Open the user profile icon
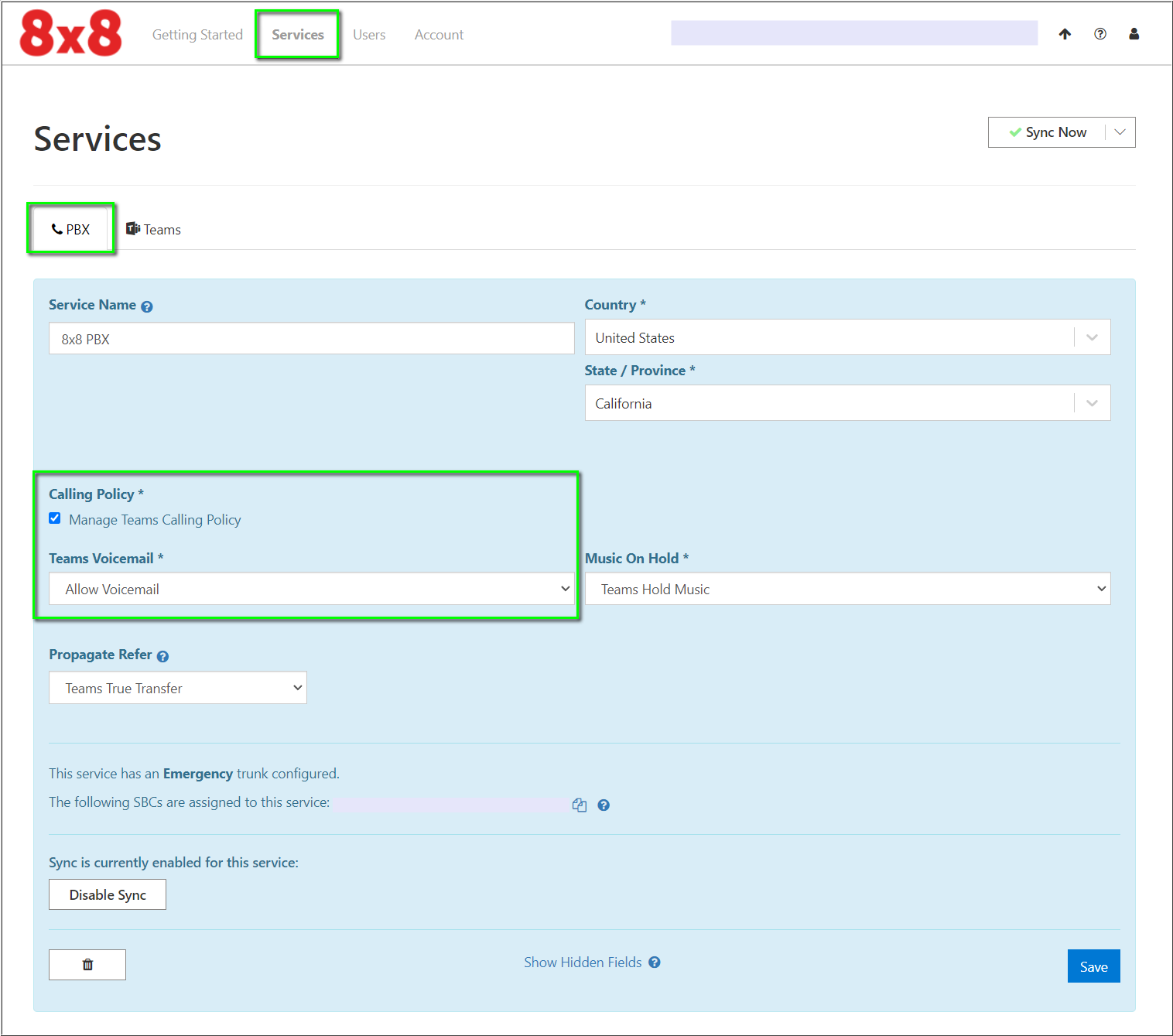This screenshot has height=1036, width=1173. (x=1134, y=34)
